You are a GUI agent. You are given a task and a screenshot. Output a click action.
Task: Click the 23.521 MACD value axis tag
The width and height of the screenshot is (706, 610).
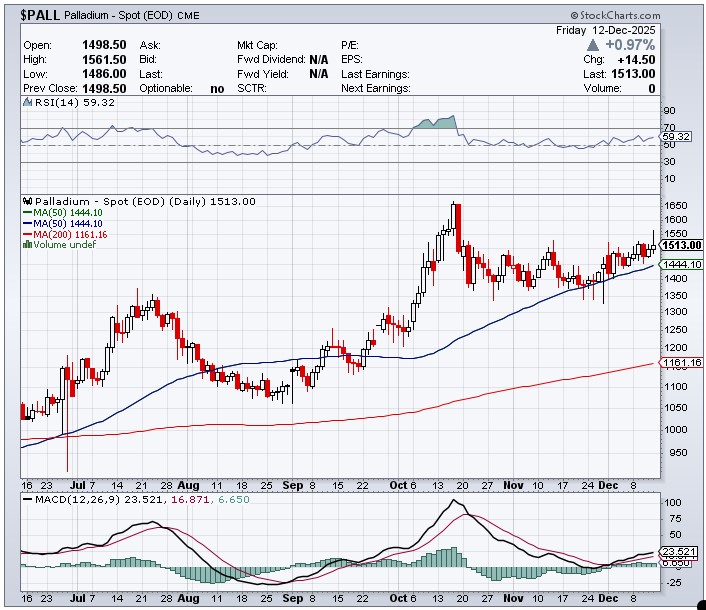[x=678, y=551]
